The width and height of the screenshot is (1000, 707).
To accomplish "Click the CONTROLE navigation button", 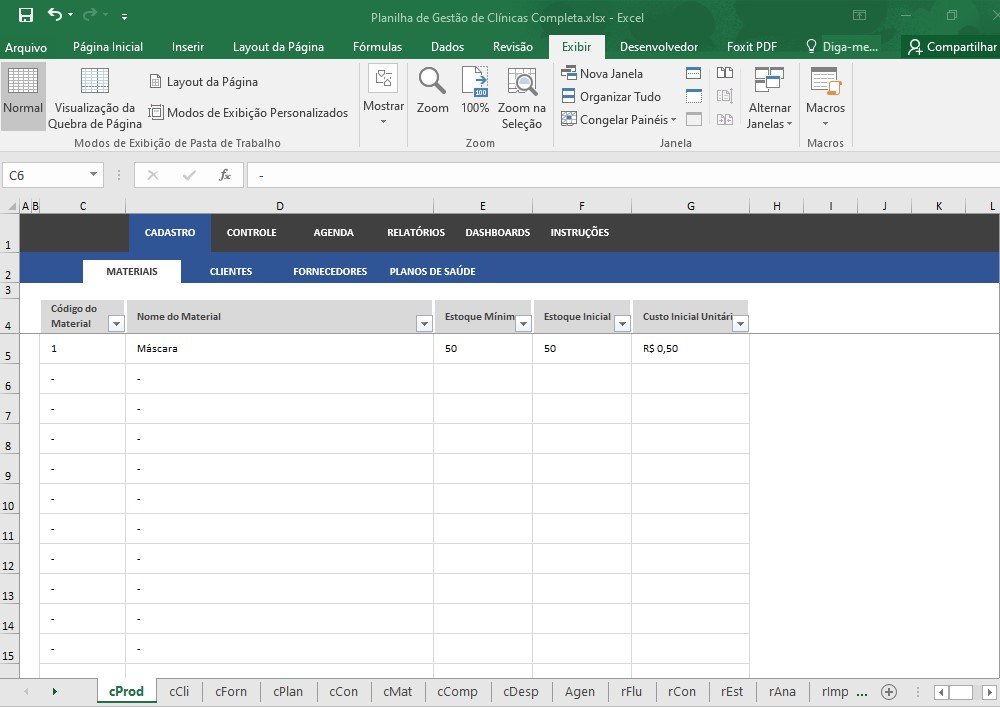I will 251,233.
